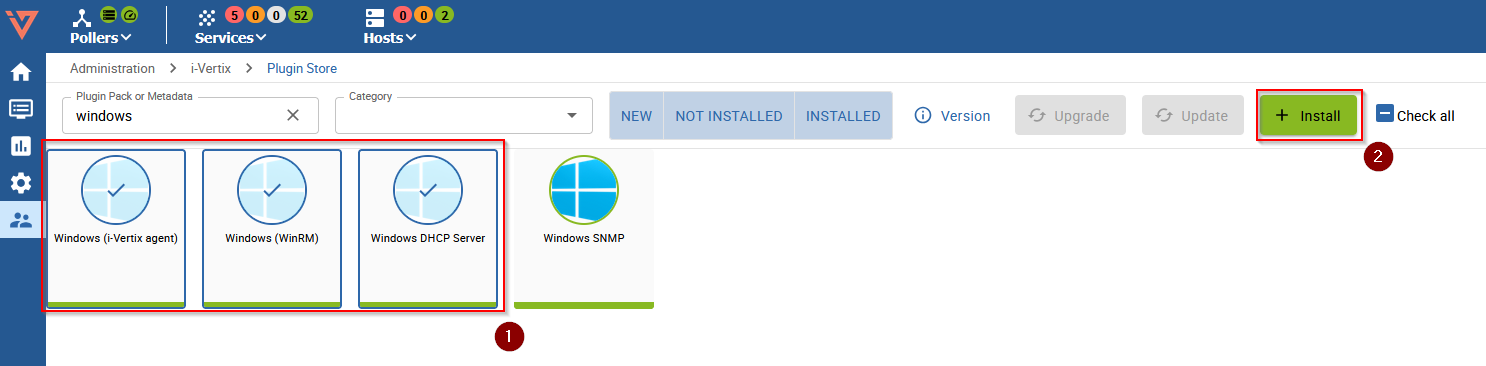
Task: Click the green poller database status icon
Action: coord(109,15)
